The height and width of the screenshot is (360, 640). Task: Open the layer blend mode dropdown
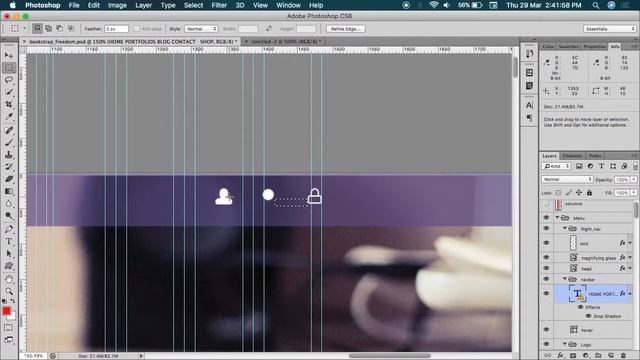point(567,179)
